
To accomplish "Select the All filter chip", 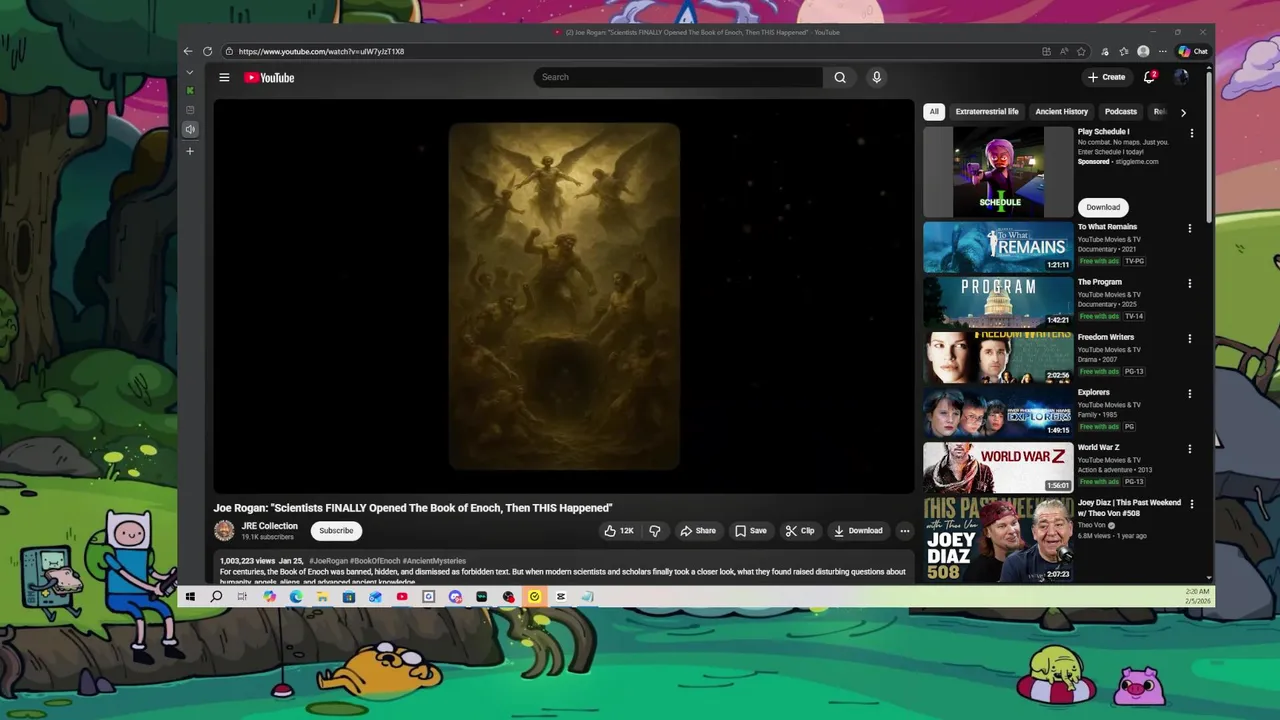I will point(934,112).
